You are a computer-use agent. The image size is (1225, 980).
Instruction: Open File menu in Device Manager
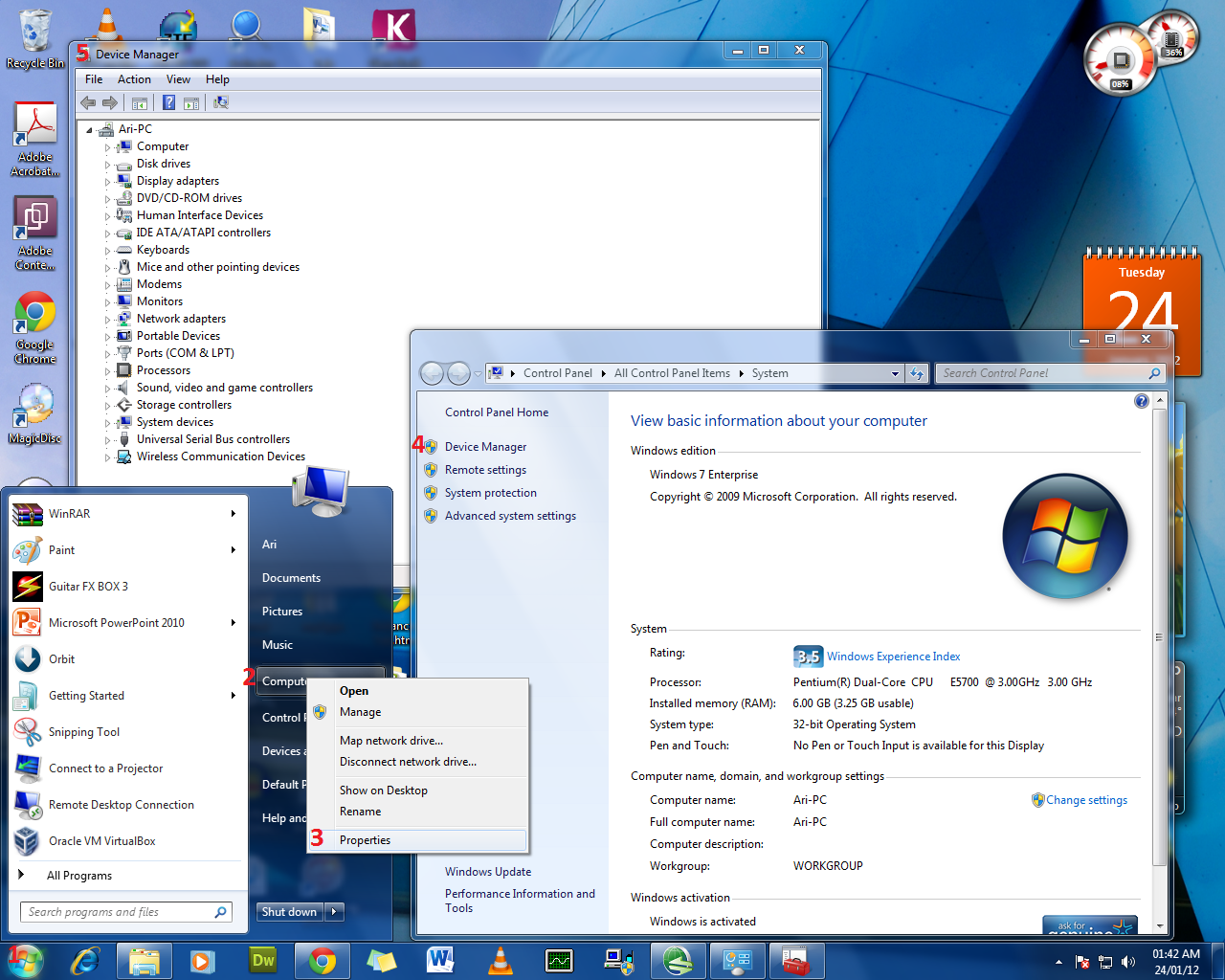[94, 79]
